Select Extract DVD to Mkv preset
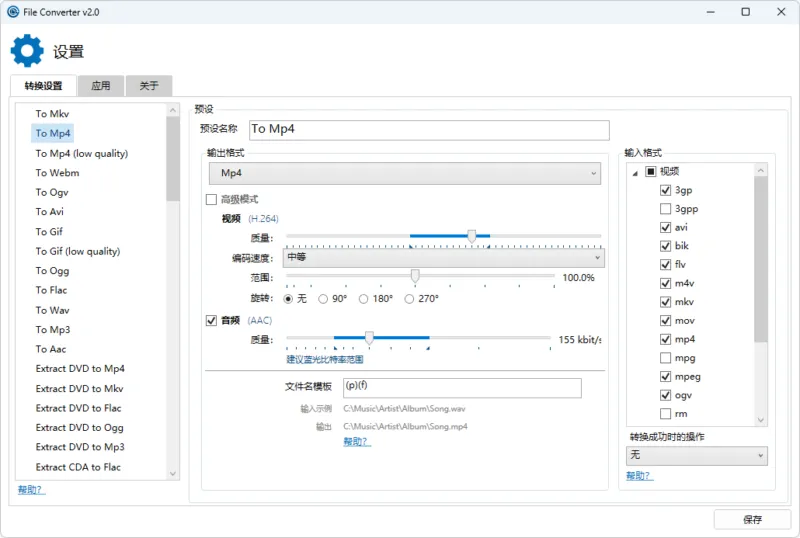 point(79,388)
